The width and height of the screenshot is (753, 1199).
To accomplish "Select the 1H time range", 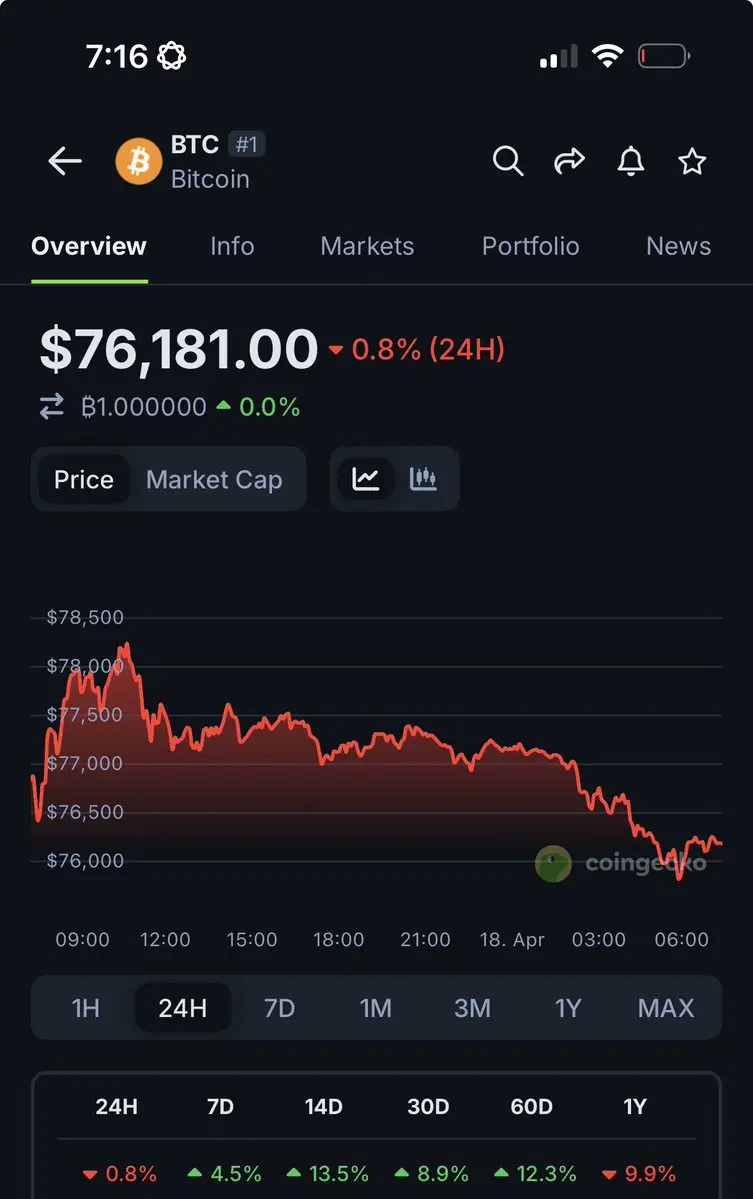I will point(86,1008).
